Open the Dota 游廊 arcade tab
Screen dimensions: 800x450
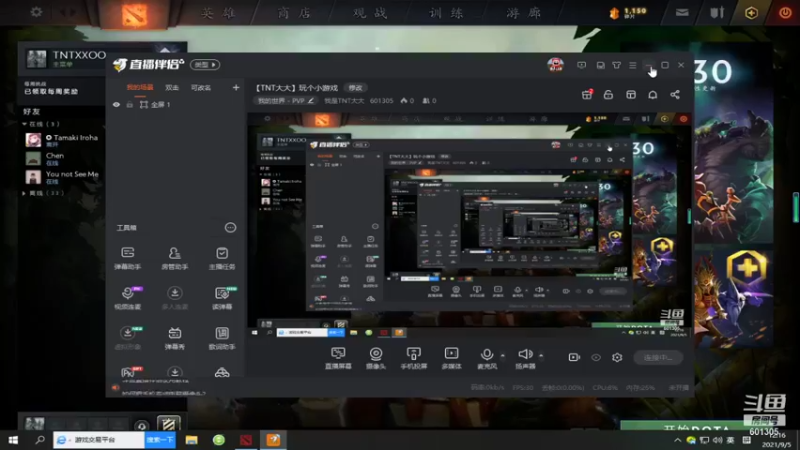coord(523,13)
